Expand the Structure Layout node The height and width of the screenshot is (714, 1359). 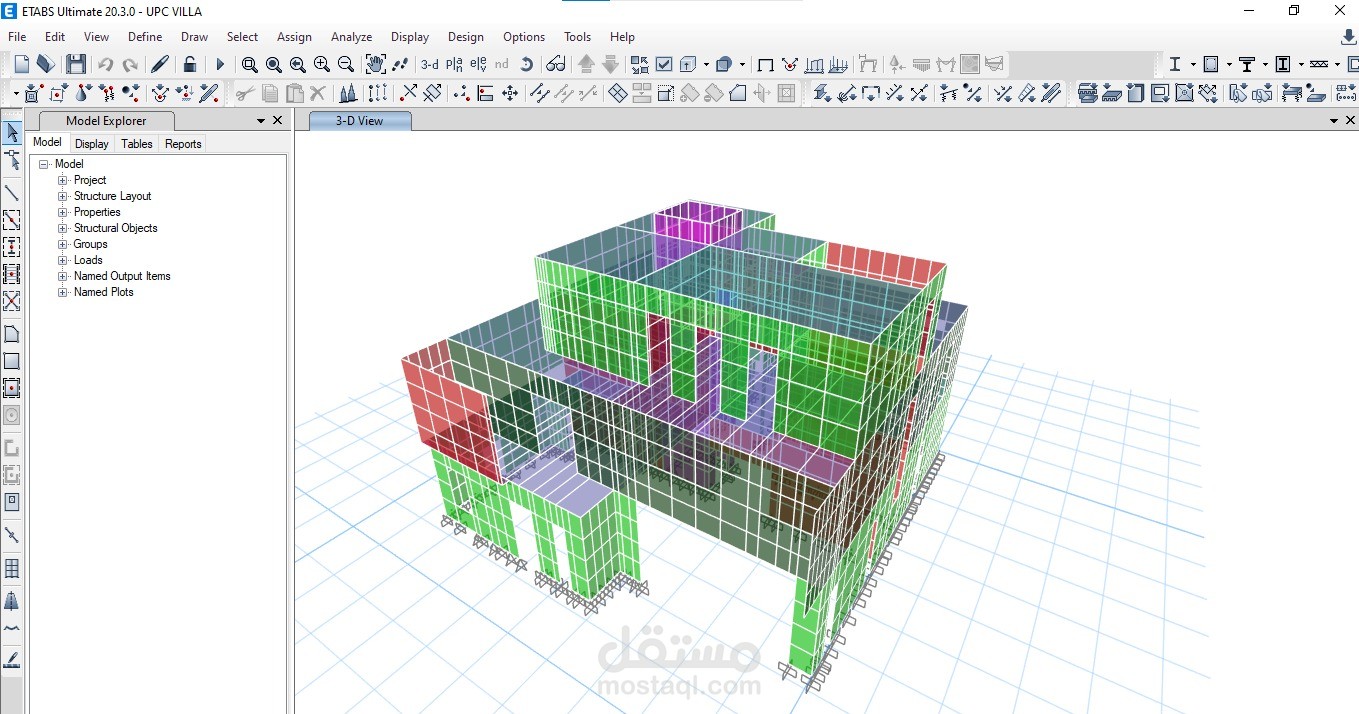point(63,196)
